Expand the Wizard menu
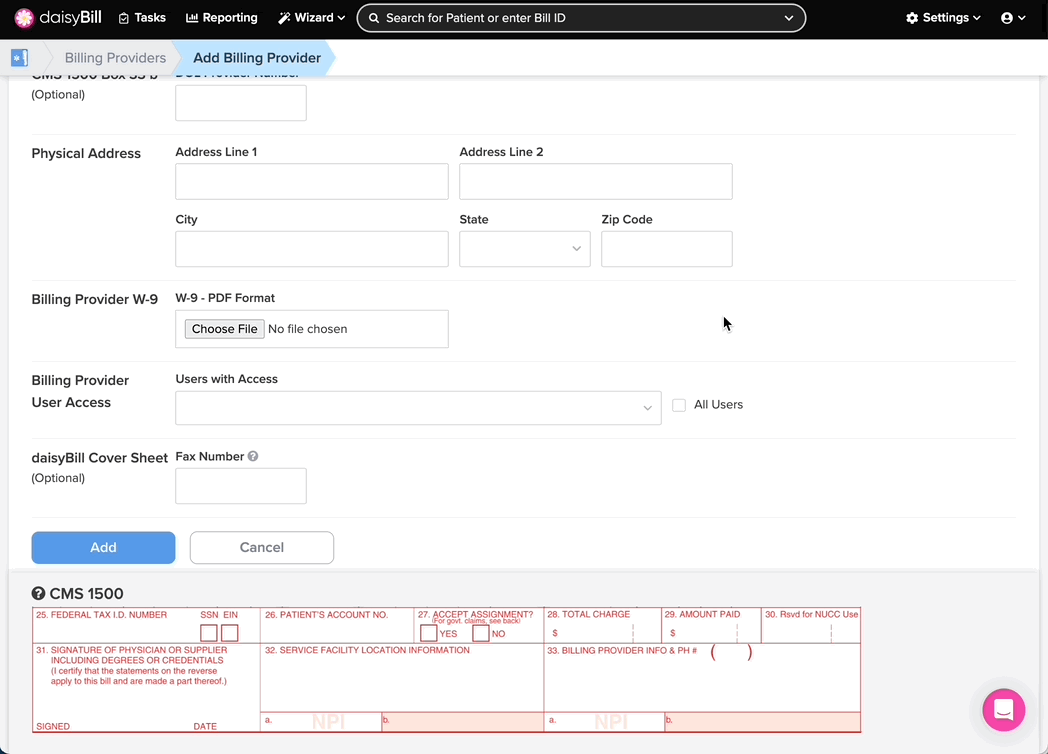Image resolution: width=1048 pixels, height=754 pixels. [x=311, y=18]
